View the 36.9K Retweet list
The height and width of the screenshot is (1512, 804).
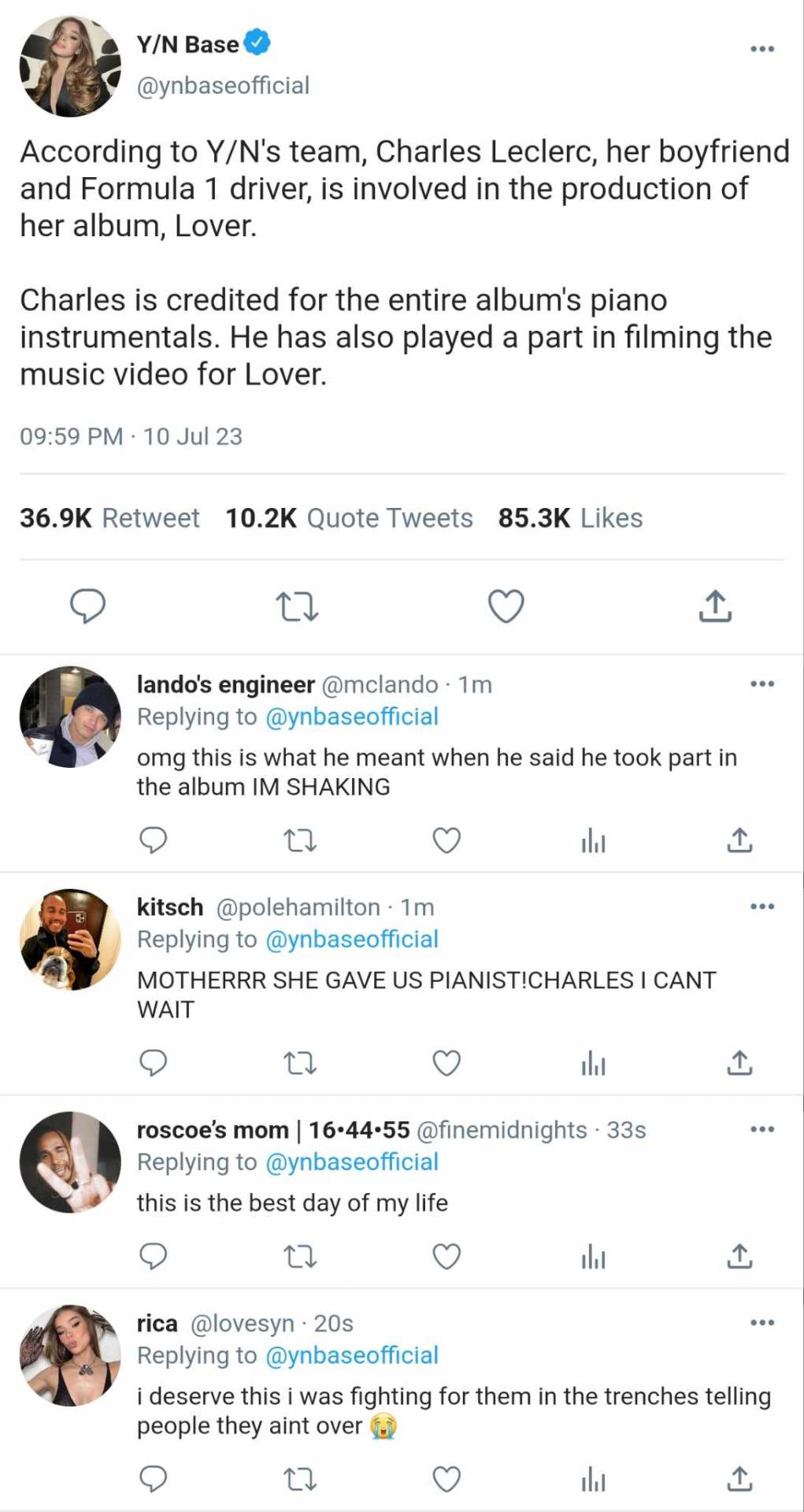coord(110,518)
